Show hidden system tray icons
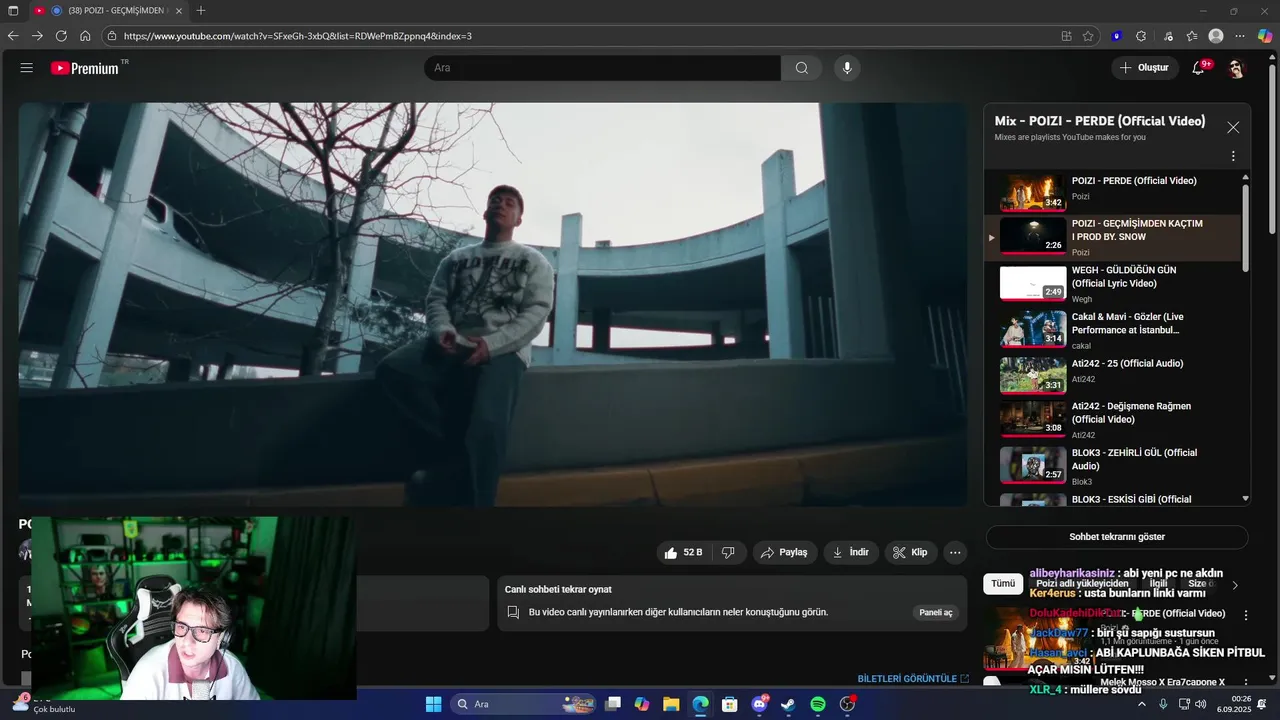 (x=1142, y=704)
